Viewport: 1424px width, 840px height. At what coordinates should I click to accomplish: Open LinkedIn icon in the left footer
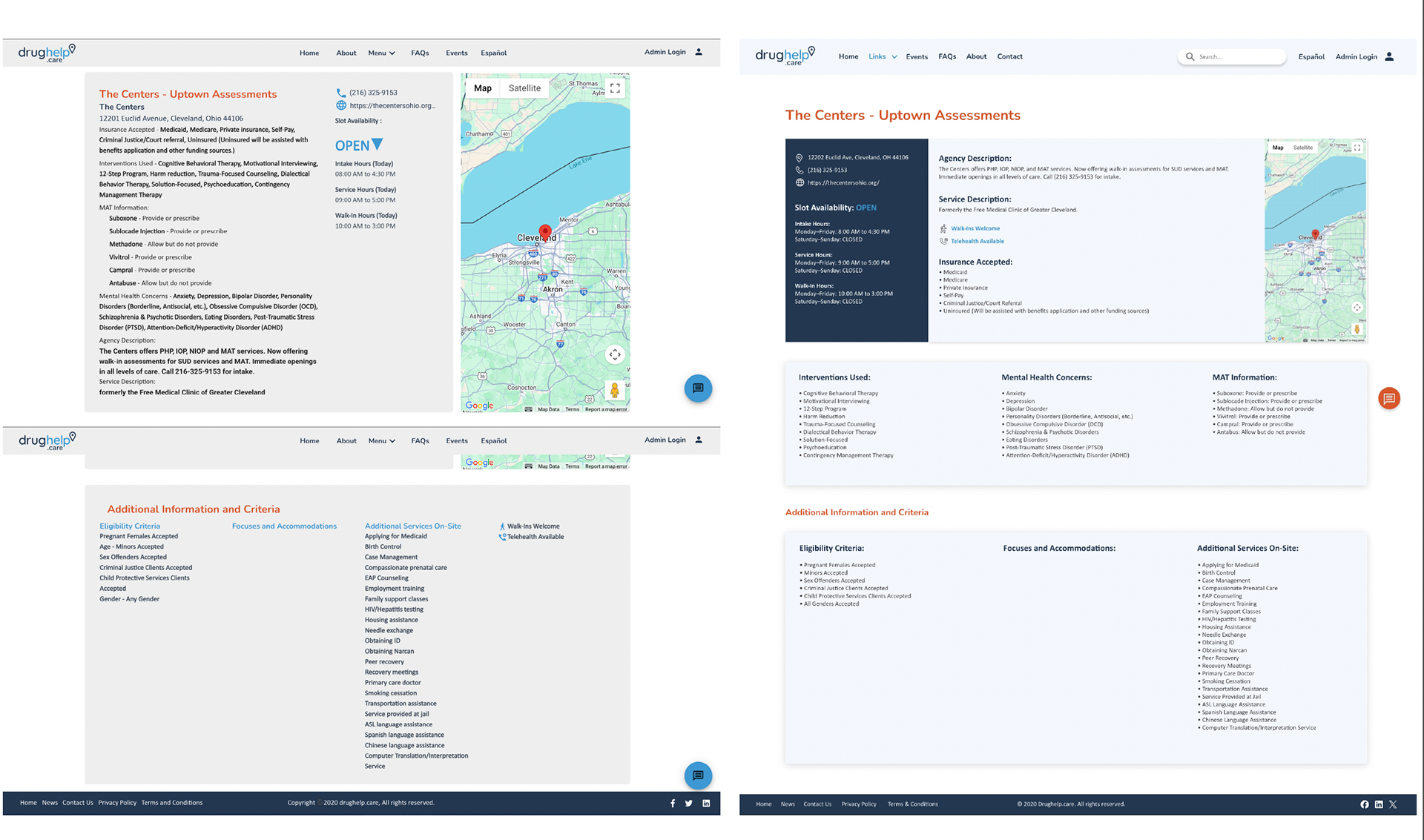tap(706, 803)
